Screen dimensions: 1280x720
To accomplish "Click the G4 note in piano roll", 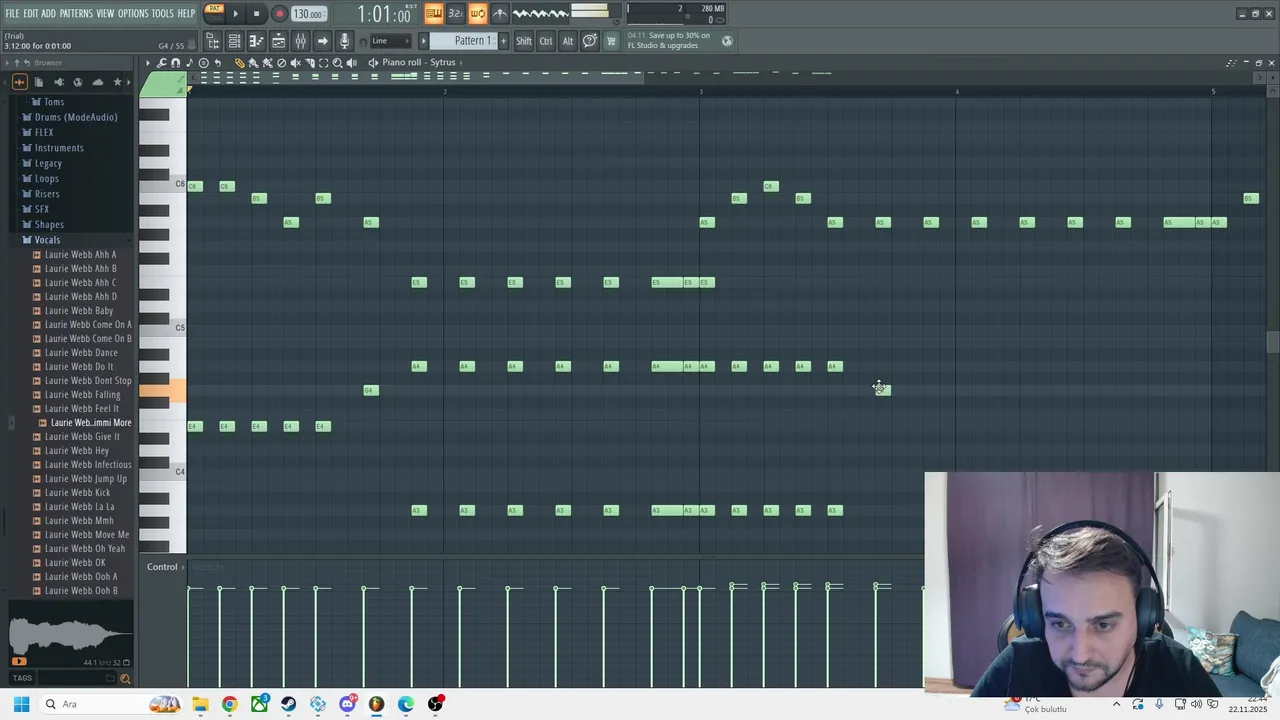I will click(370, 390).
